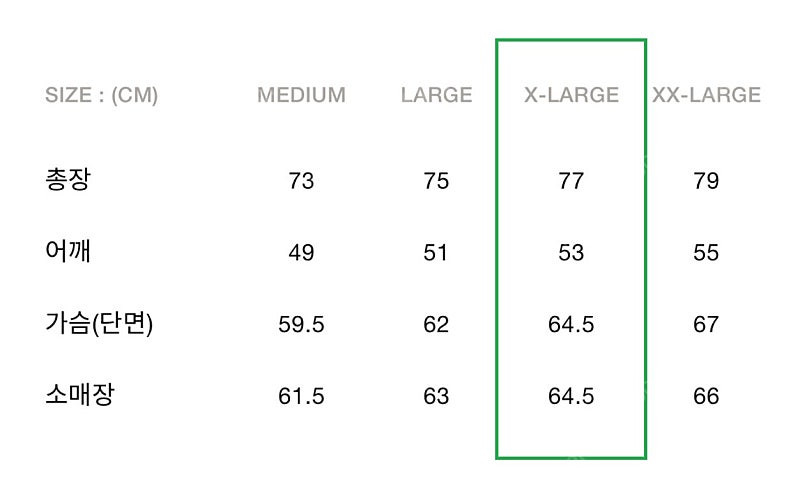800x479 pixels.
Task: Click the 73 value under MEDIUM
Action: click(301, 181)
